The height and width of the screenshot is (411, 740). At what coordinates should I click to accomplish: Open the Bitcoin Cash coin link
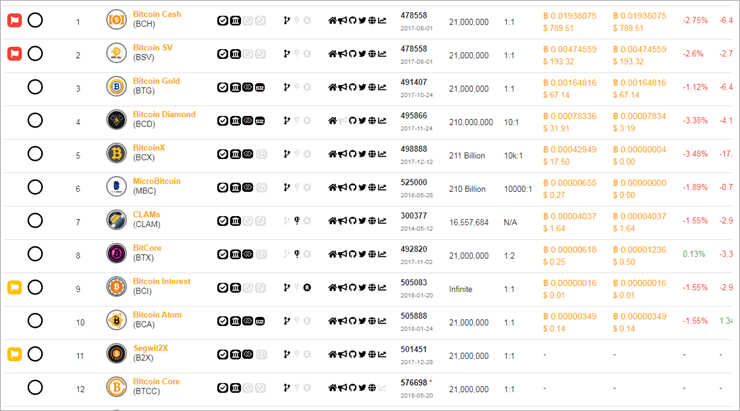tap(157, 14)
